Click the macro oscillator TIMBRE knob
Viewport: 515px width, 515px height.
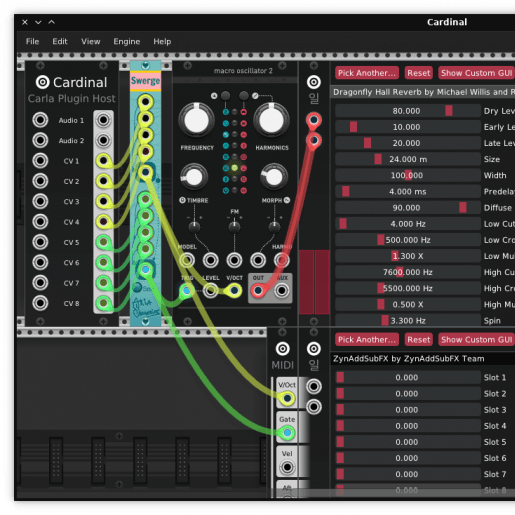point(194,177)
